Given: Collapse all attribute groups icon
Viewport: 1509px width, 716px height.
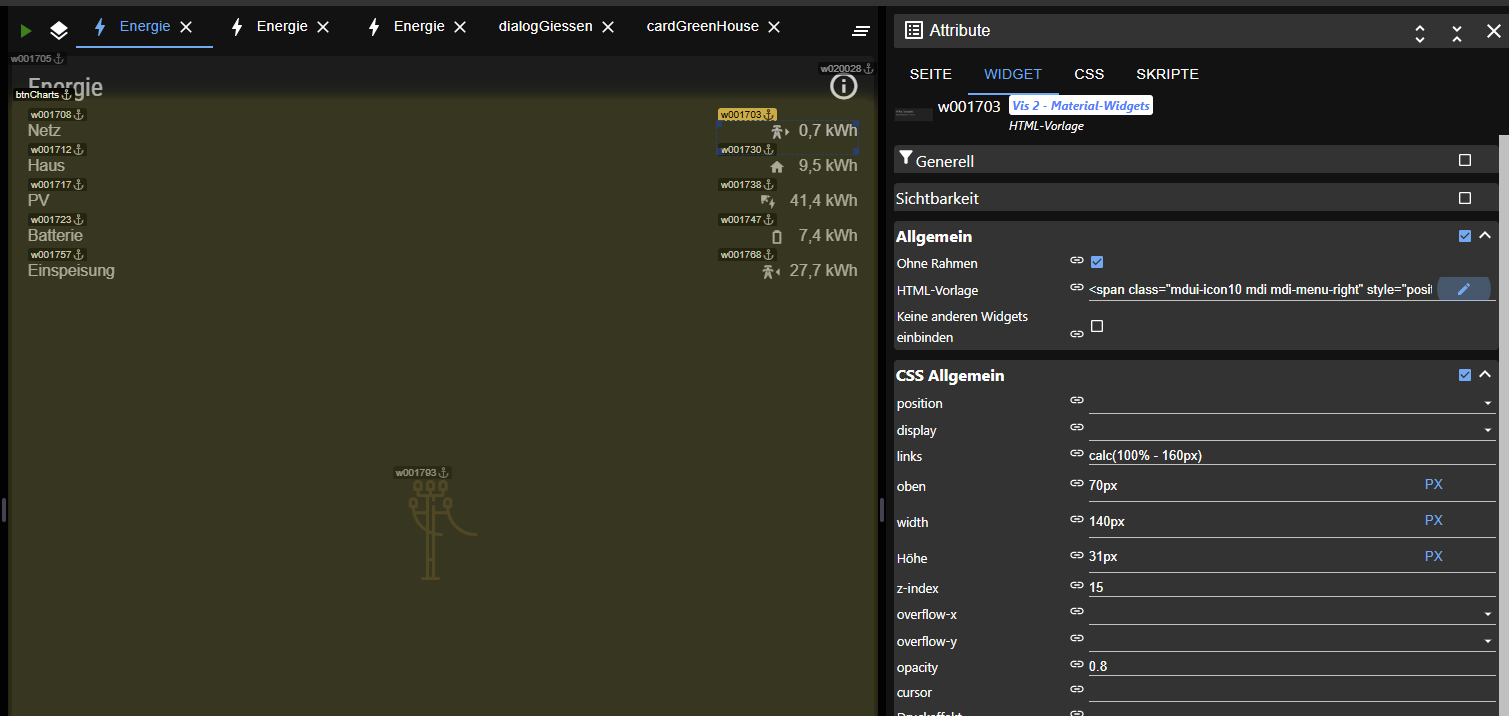Looking at the screenshot, I should pyautogui.click(x=1457, y=33).
